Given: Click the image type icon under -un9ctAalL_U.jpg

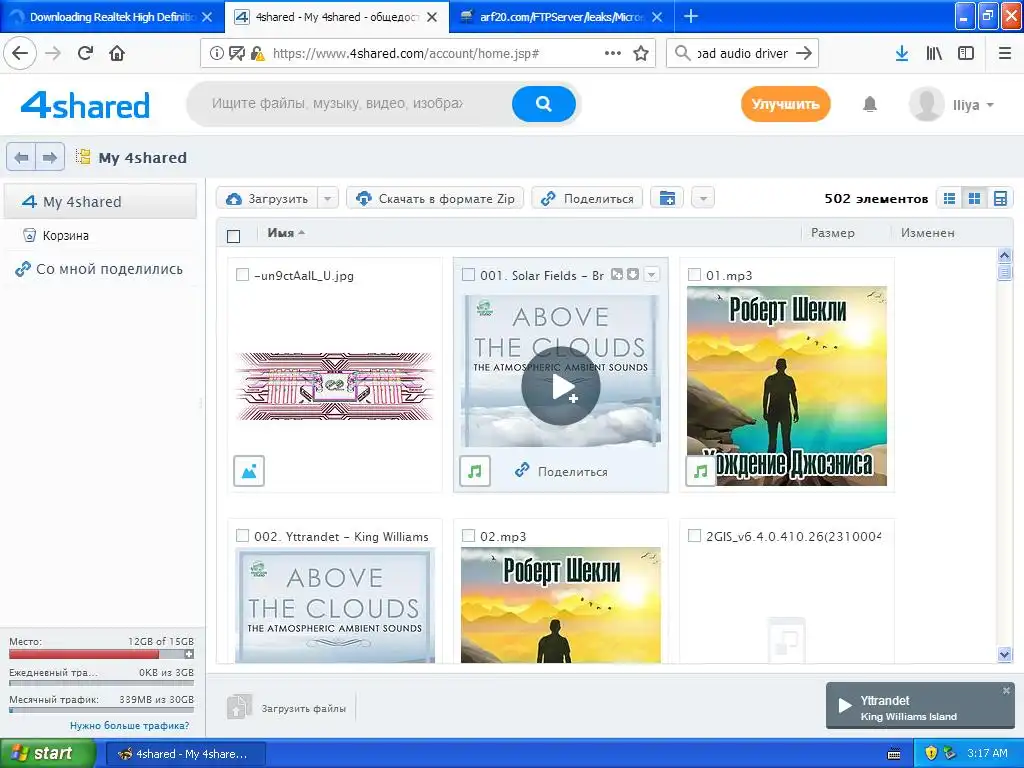Looking at the screenshot, I should [x=249, y=471].
